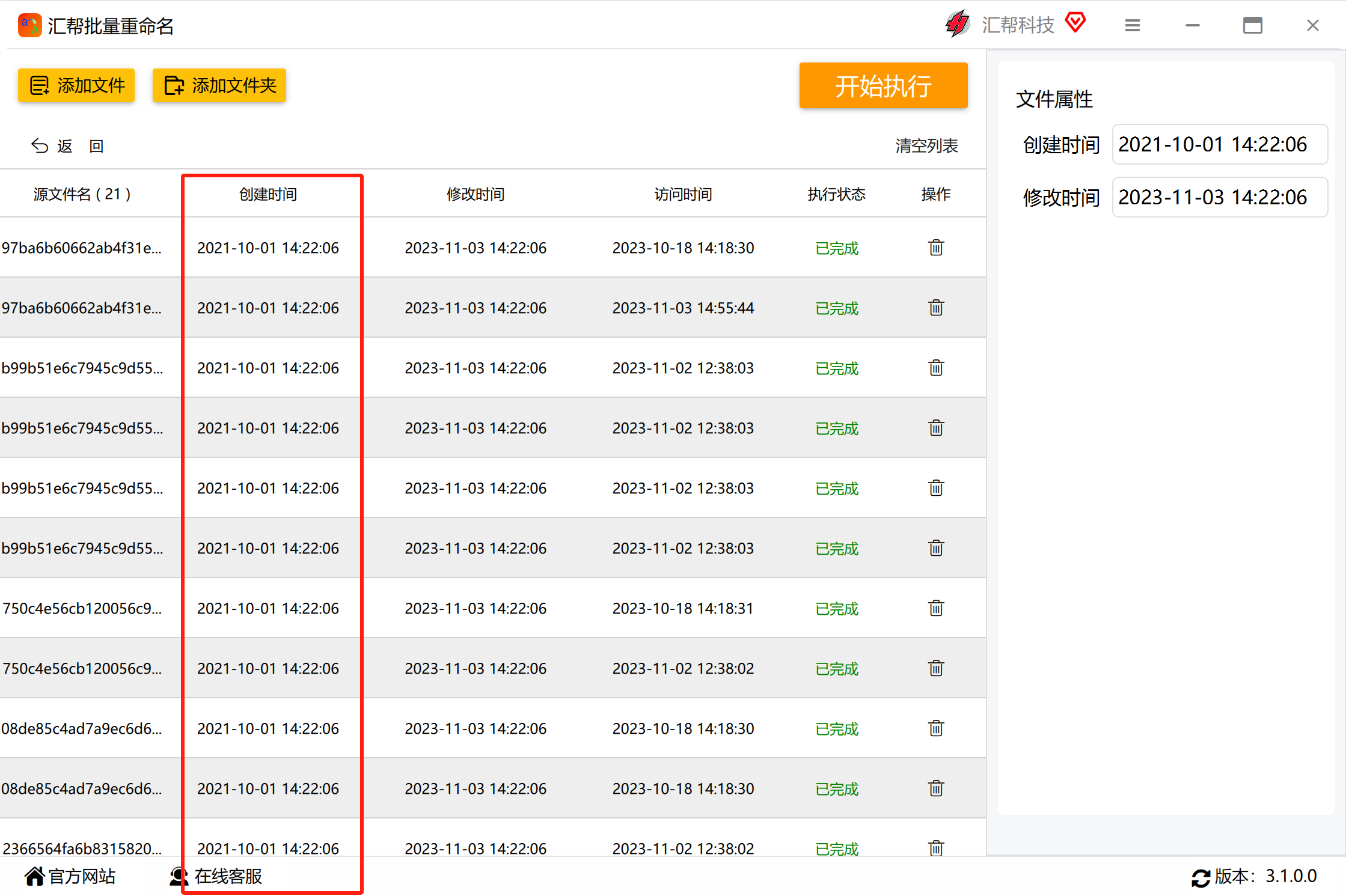Select third row file b99b51e6c7945c9d55...
Image resolution: width=1346 pixels, height=896 pixels.
point(82,368)
